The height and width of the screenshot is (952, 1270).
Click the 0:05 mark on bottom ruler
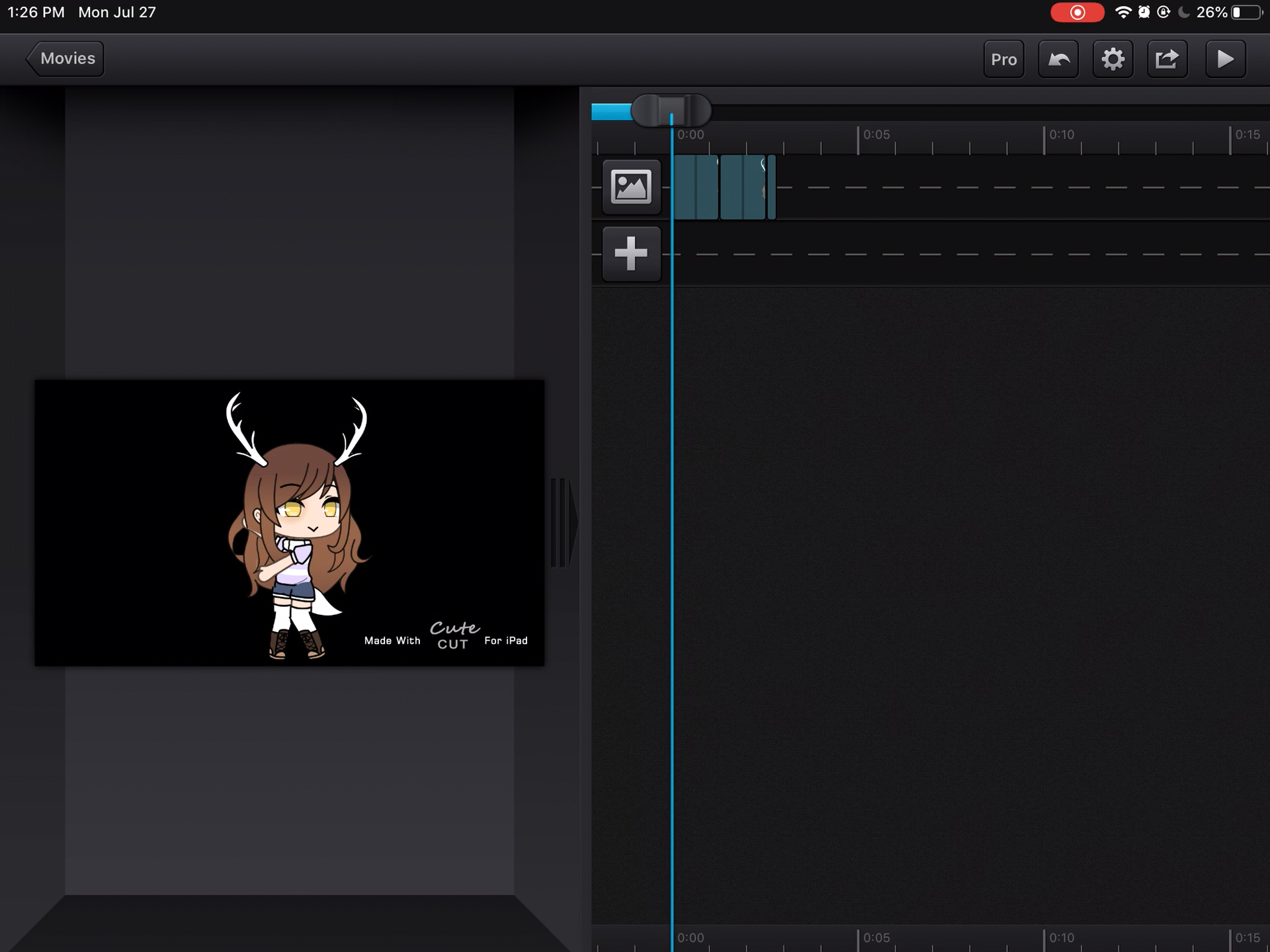pyautogui.click(x=876, y=937)
